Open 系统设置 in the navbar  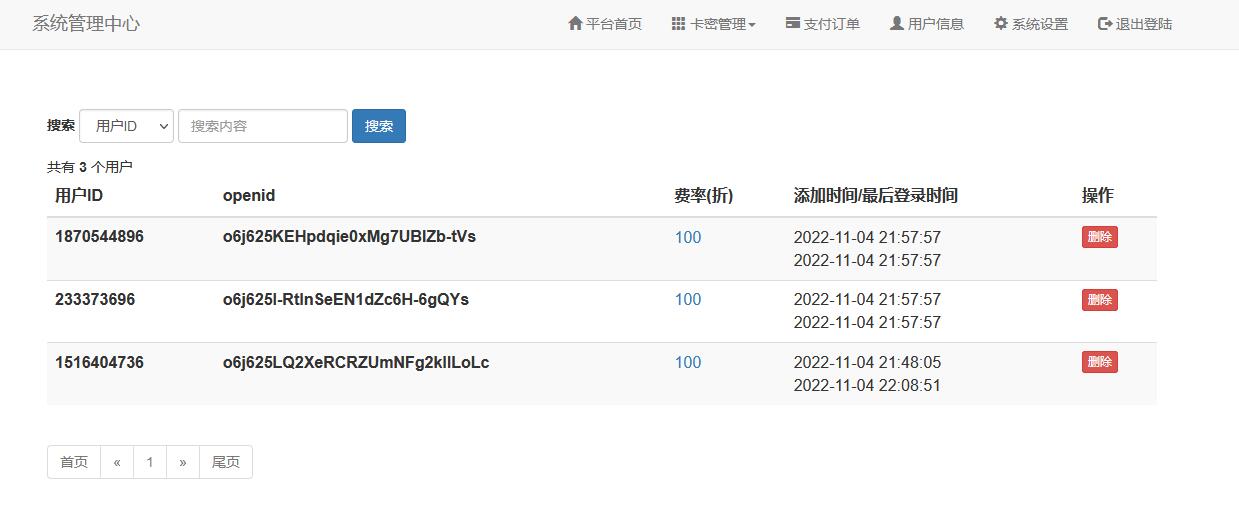tap(1031, 24)
